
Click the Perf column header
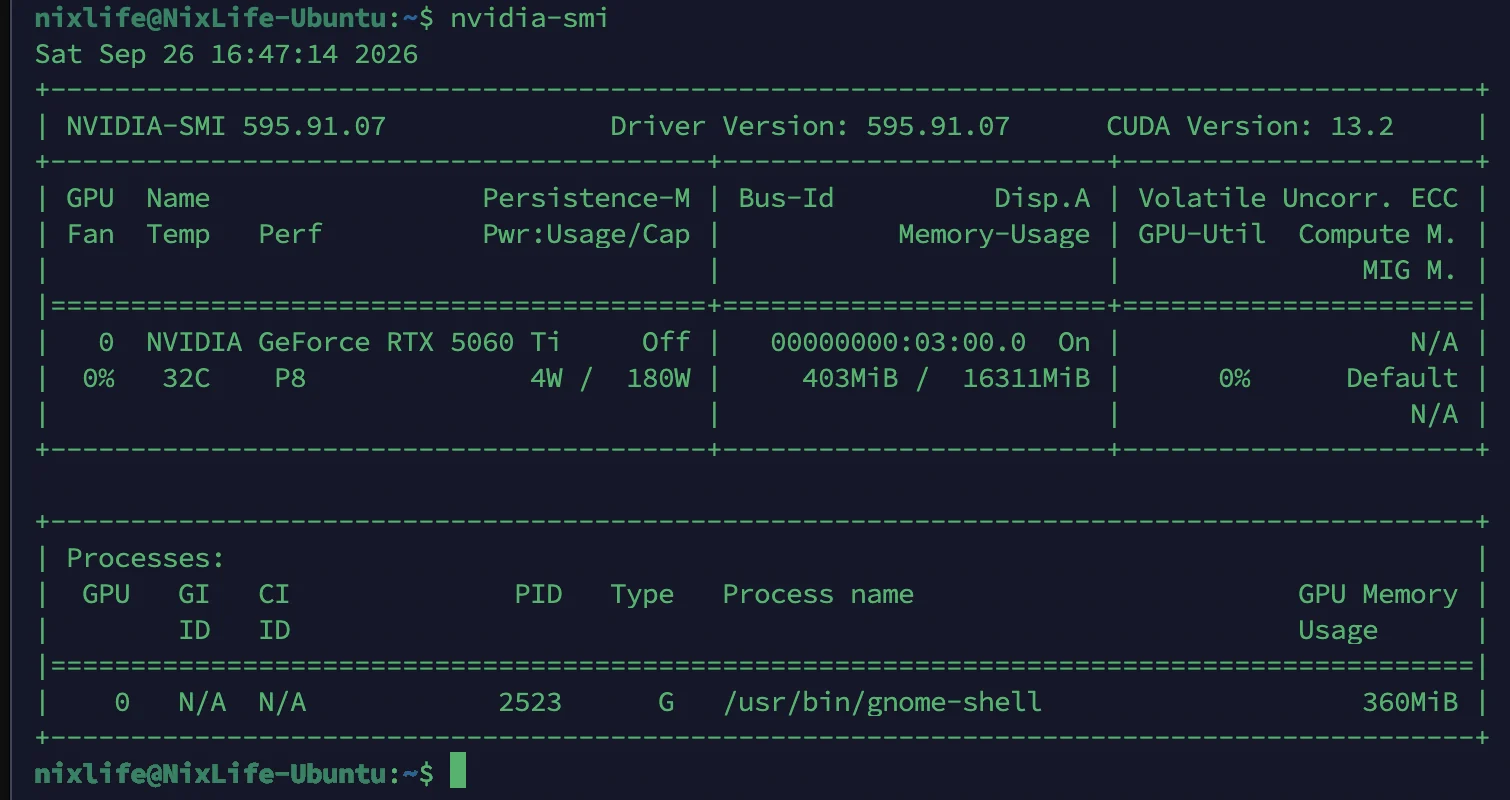click(290, 234)
